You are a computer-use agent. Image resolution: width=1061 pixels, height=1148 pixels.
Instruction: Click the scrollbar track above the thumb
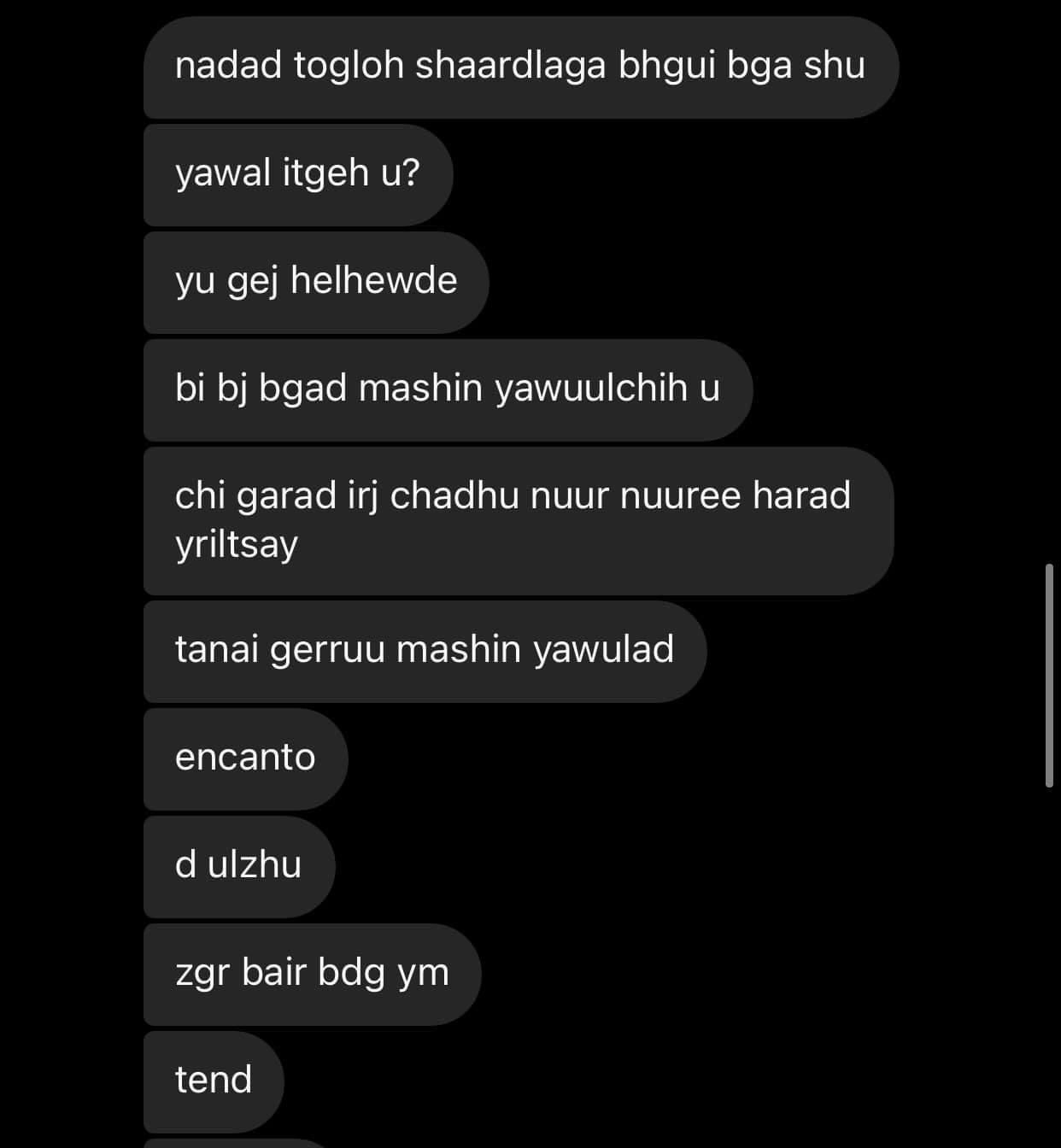click(1049, 282)
